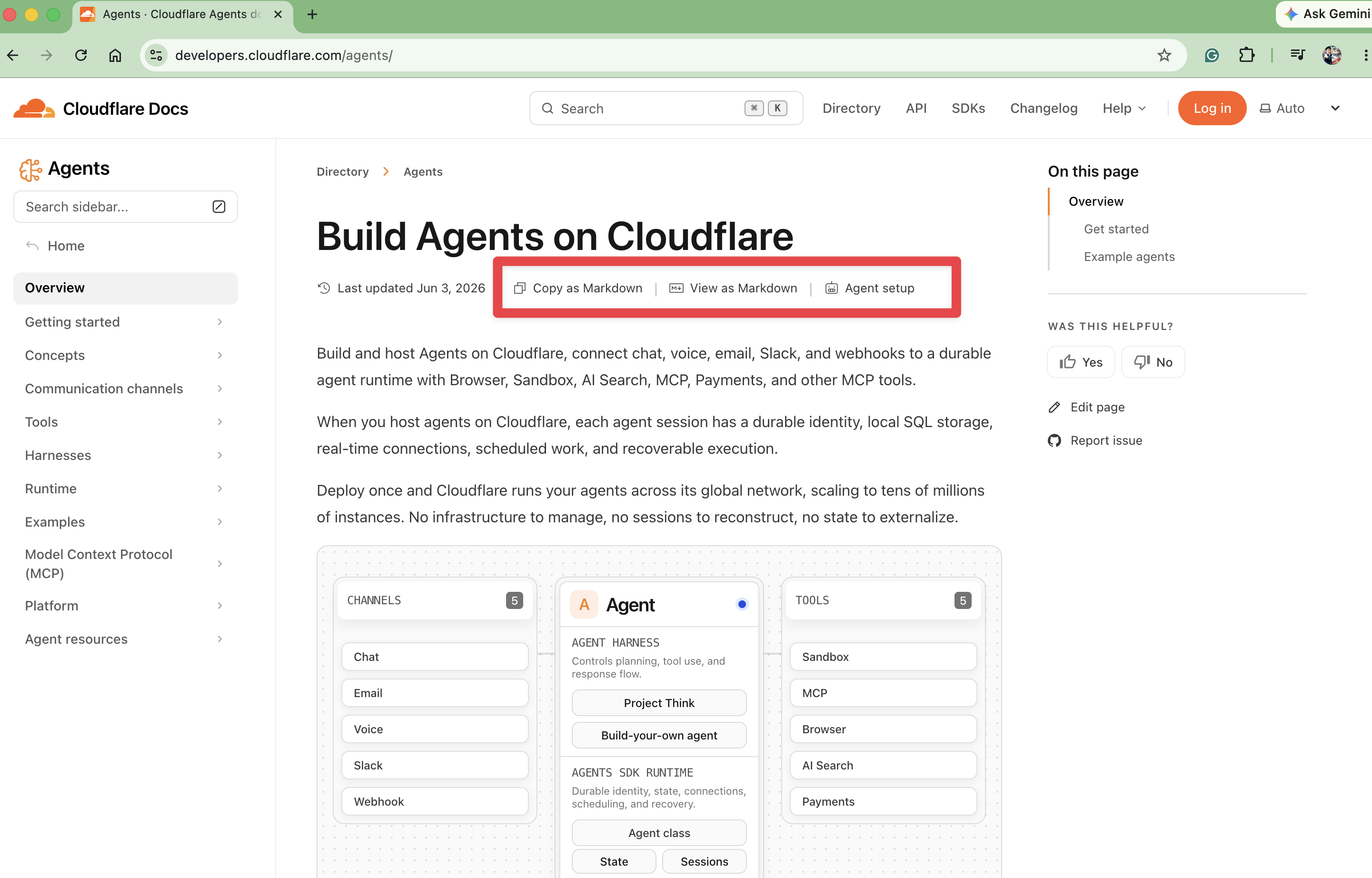The height and width of the screenshot is (878, 1372).
Task: Open the Help dropdown menu
Action: pos(1124,109)
